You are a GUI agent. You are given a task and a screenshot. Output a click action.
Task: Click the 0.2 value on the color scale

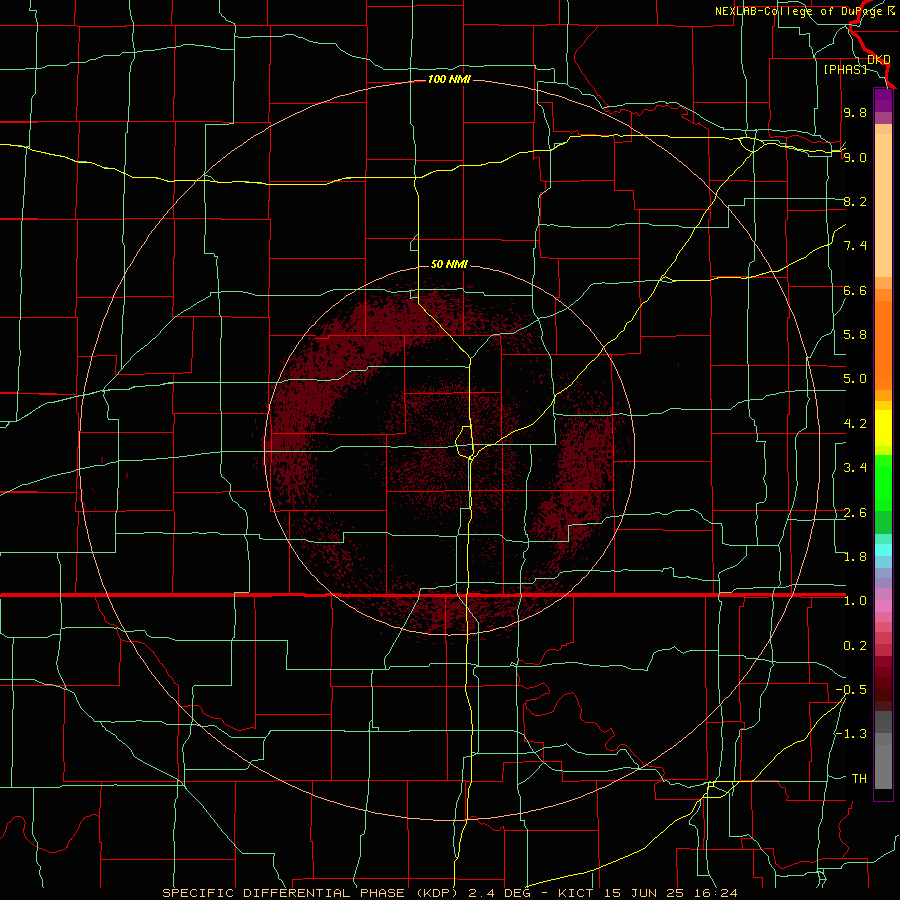(855, 646)
